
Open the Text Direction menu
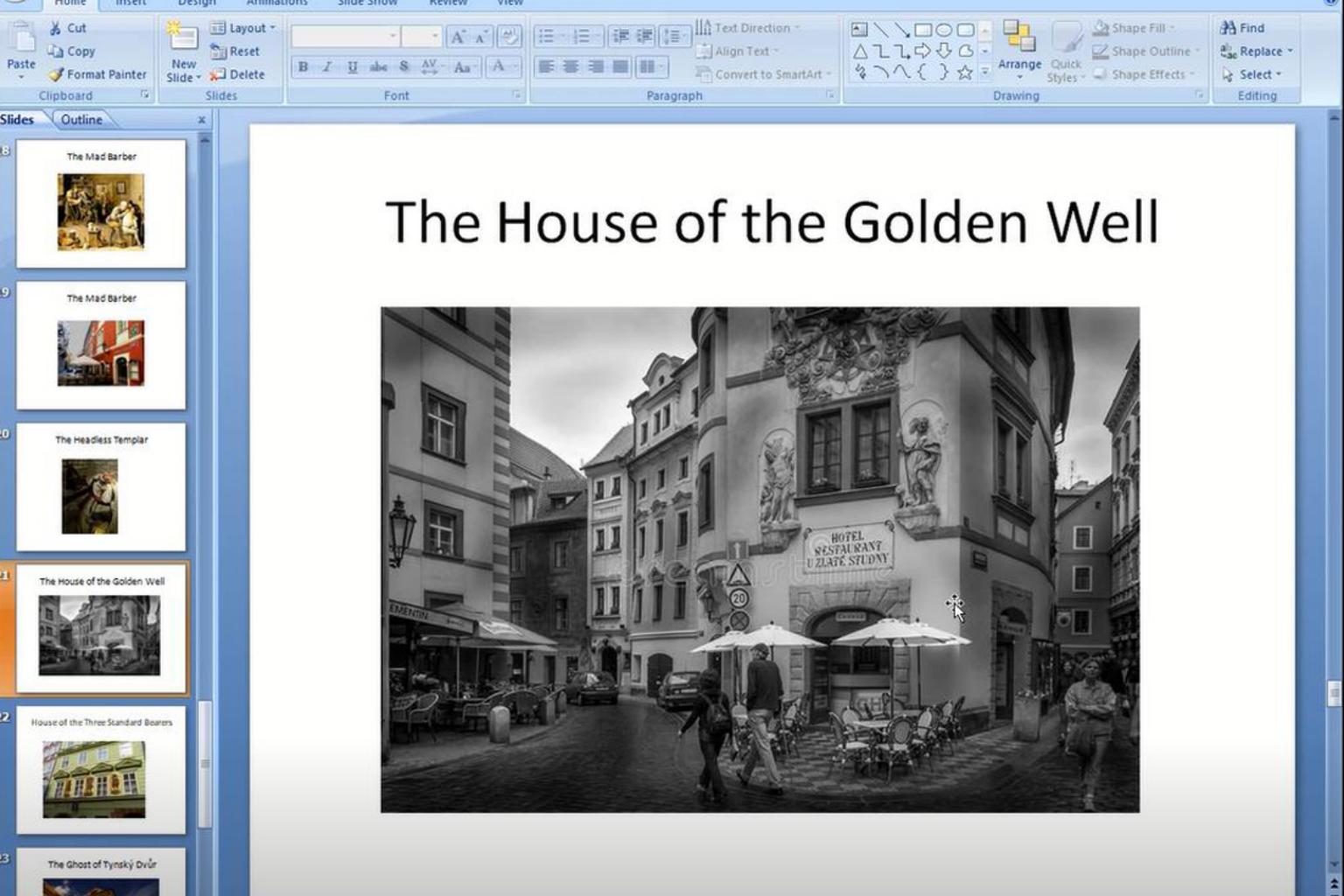click(748, 28)
